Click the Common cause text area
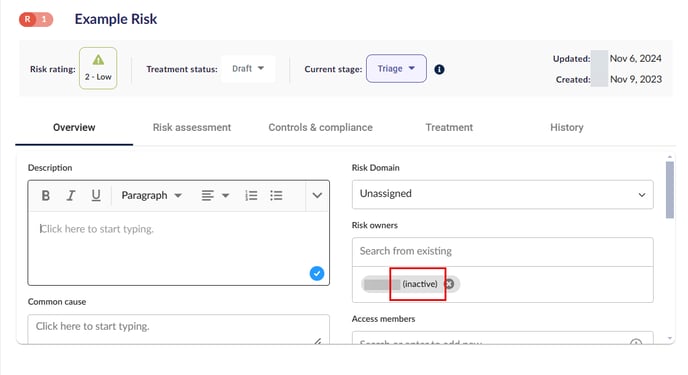688x375 pixels. pyautogui.click(x=179, y=329)
